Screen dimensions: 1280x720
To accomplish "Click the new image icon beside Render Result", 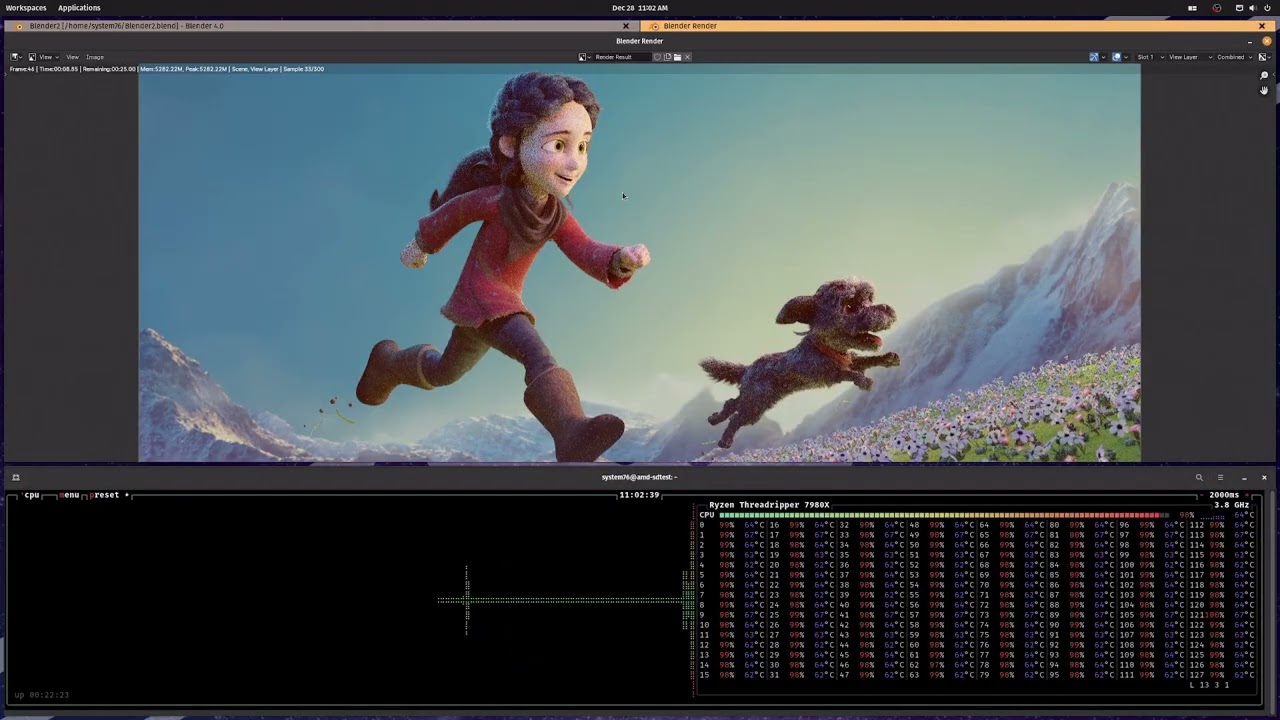I will [667, 57].
